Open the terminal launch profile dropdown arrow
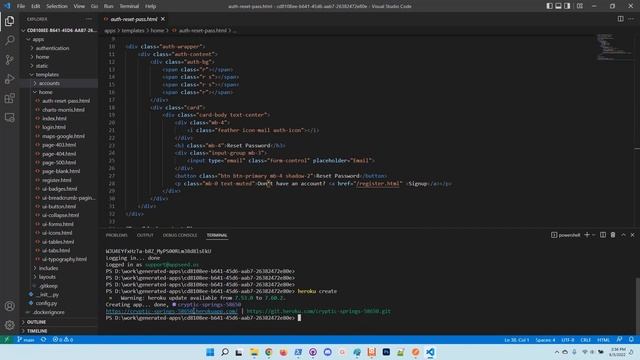Viewport: 640px width, 360px height. [x=593, y=235]
